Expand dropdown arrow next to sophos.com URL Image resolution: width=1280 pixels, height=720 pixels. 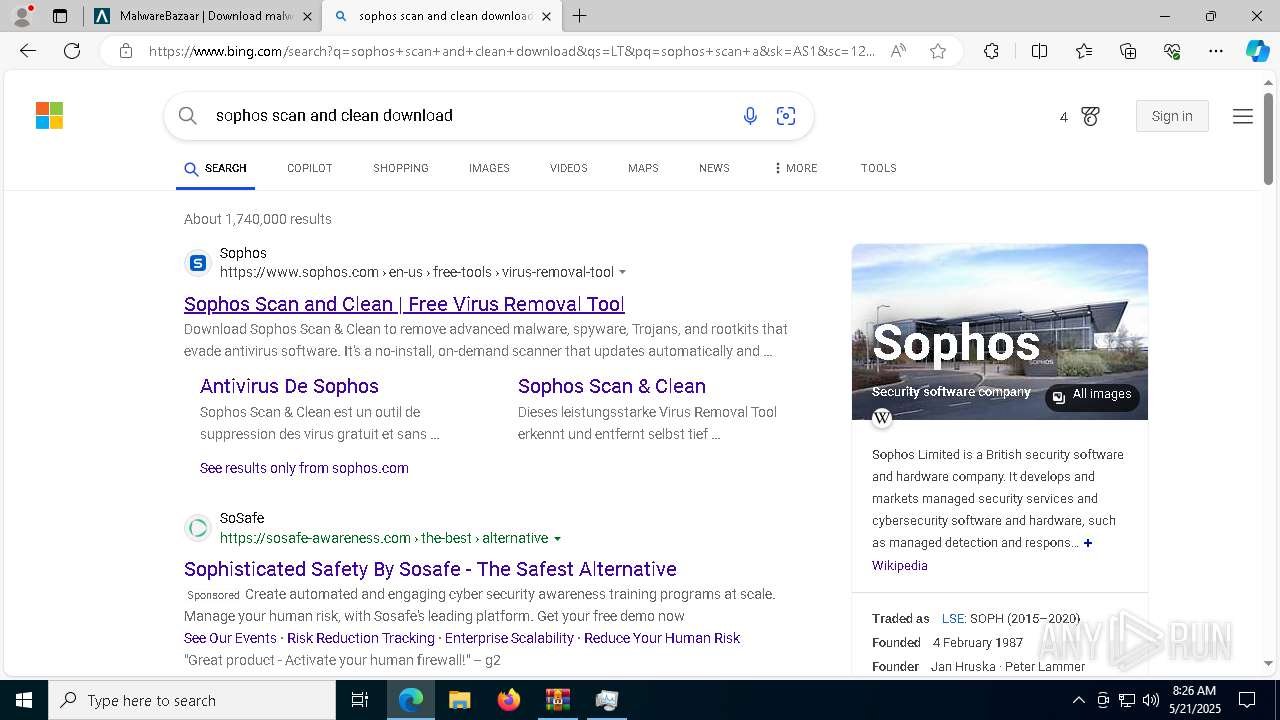pyautogui.click(x=623, y=273)
